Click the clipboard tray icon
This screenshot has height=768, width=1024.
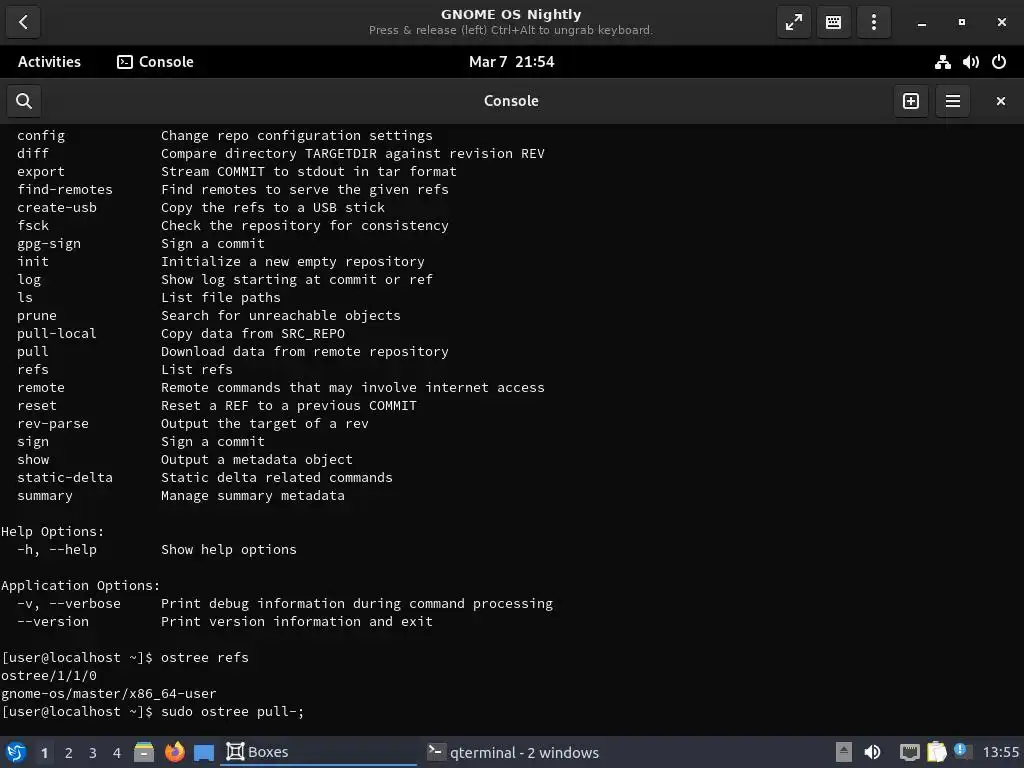[936, 752]
